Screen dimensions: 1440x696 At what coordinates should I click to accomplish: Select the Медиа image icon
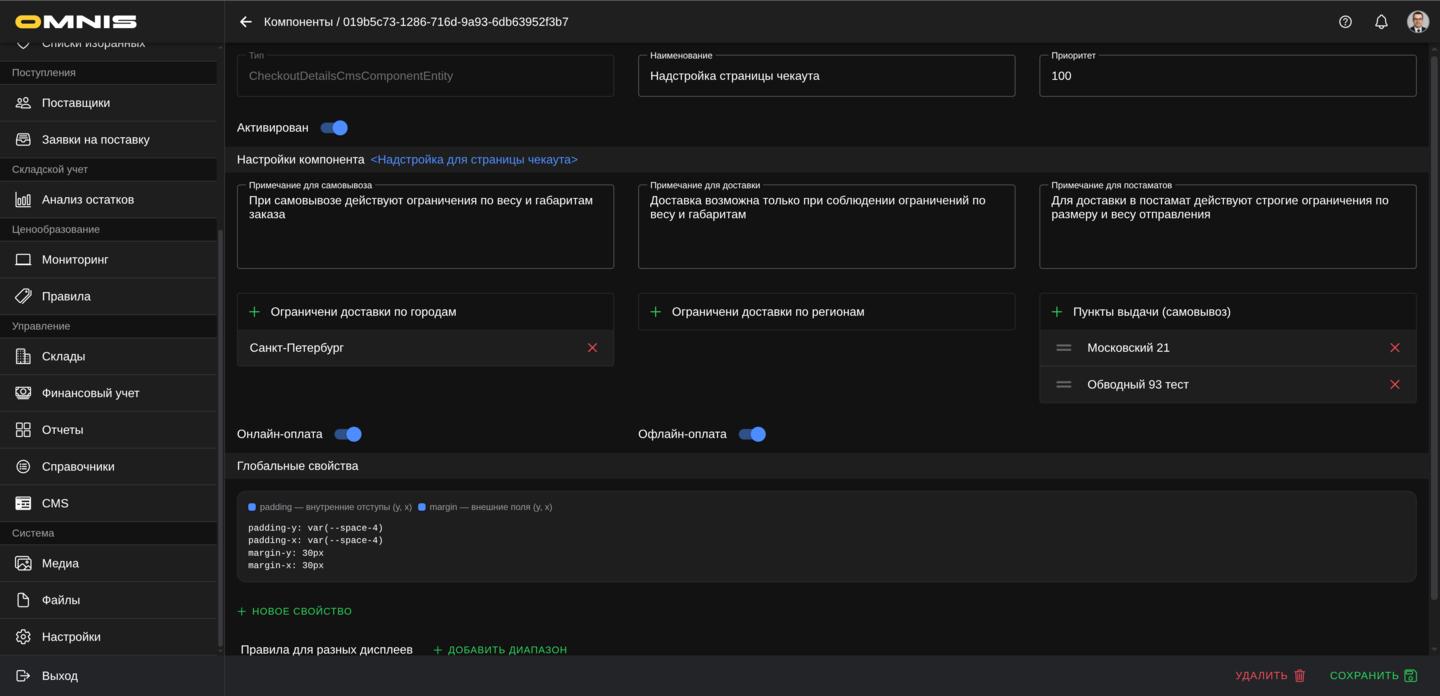22,563
